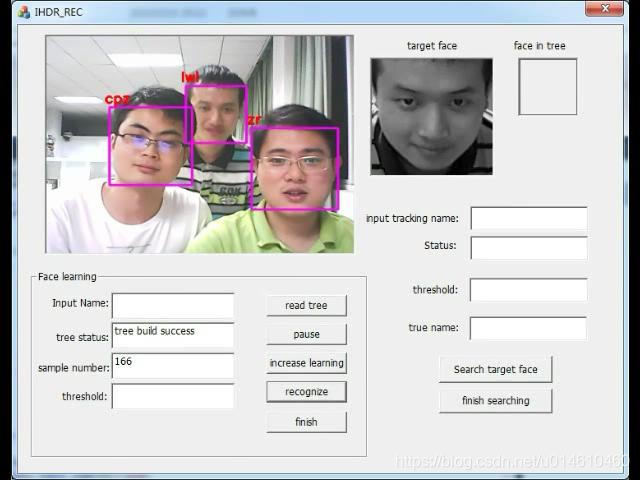Start recognition with recognize button
This screenshot has height=480, width=640.
(307, 392)
